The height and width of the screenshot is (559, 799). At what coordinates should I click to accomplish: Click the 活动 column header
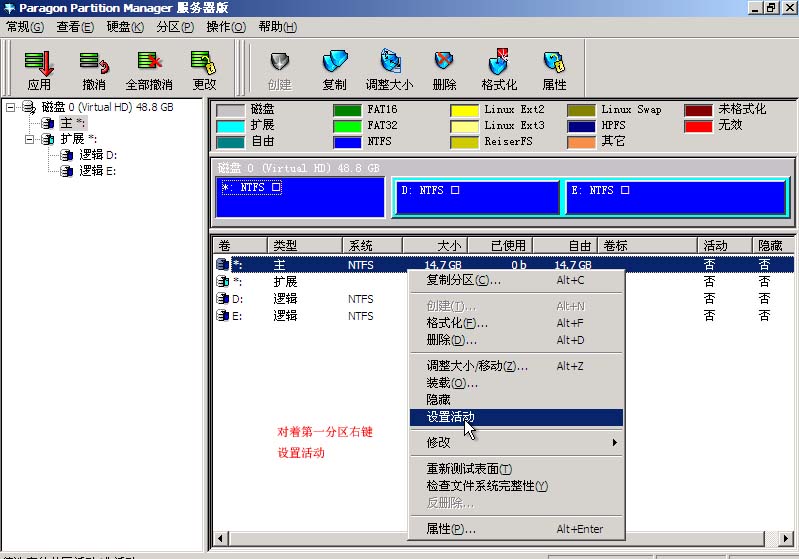[725, 246]
